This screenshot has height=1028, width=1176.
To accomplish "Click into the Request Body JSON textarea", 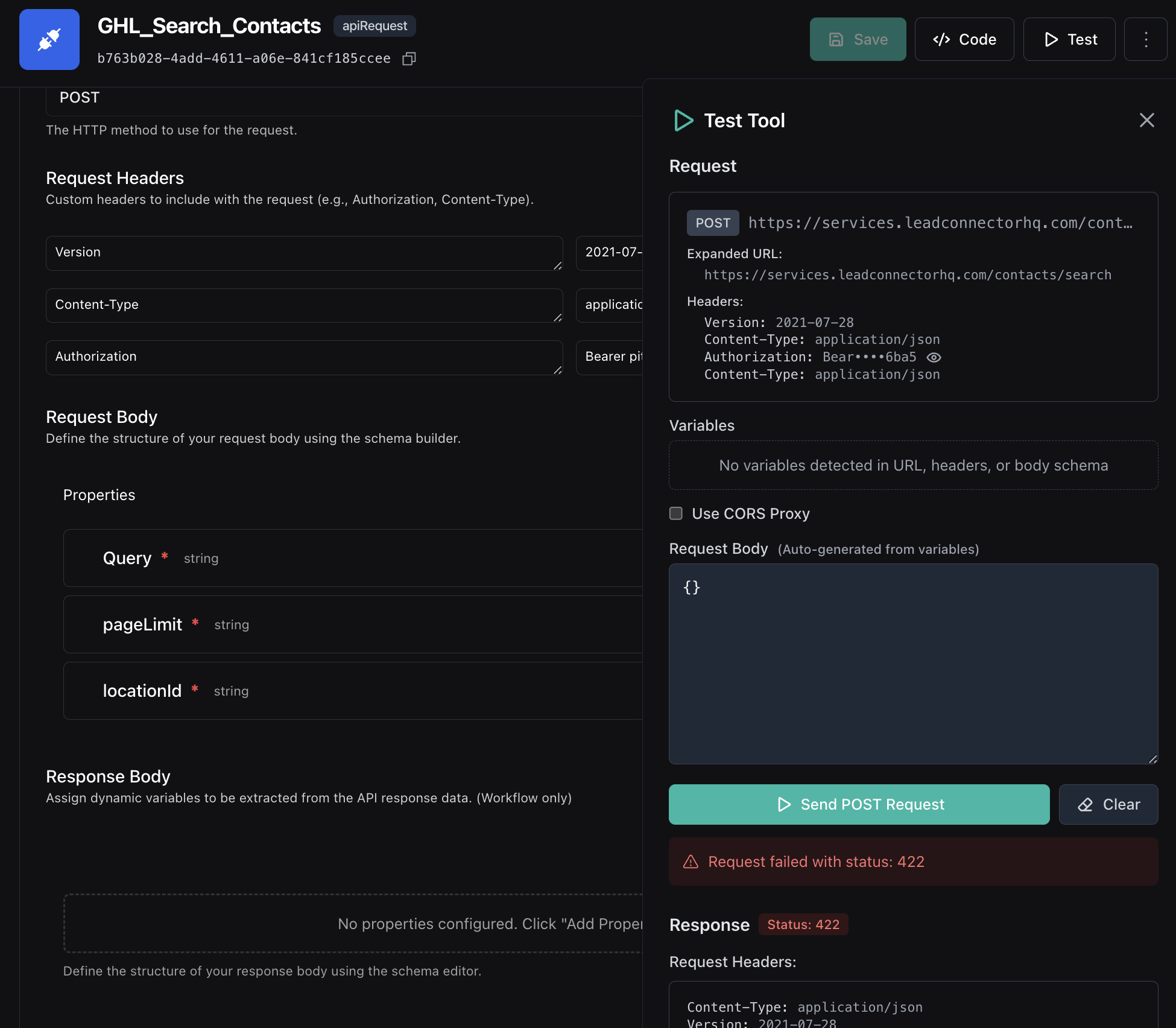I will (x=912, y=664).
